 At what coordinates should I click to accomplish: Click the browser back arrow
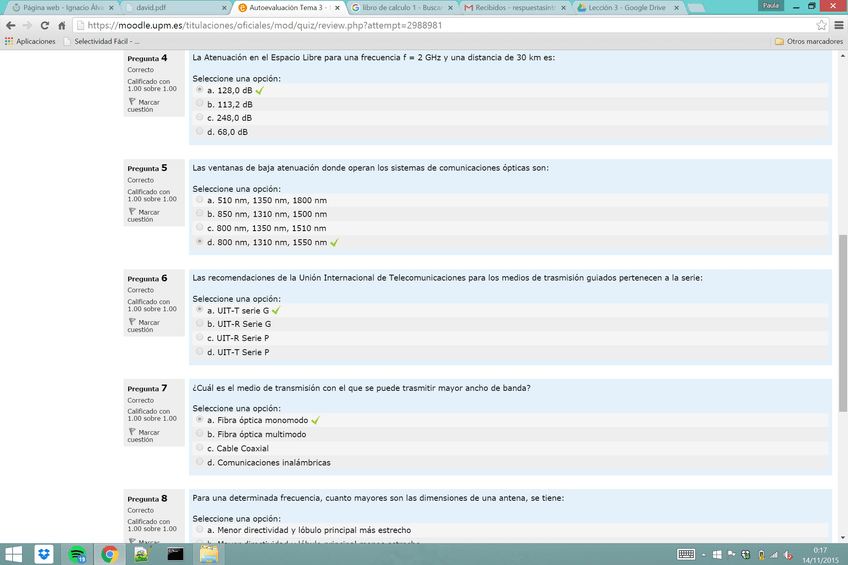tap(11, 25)
